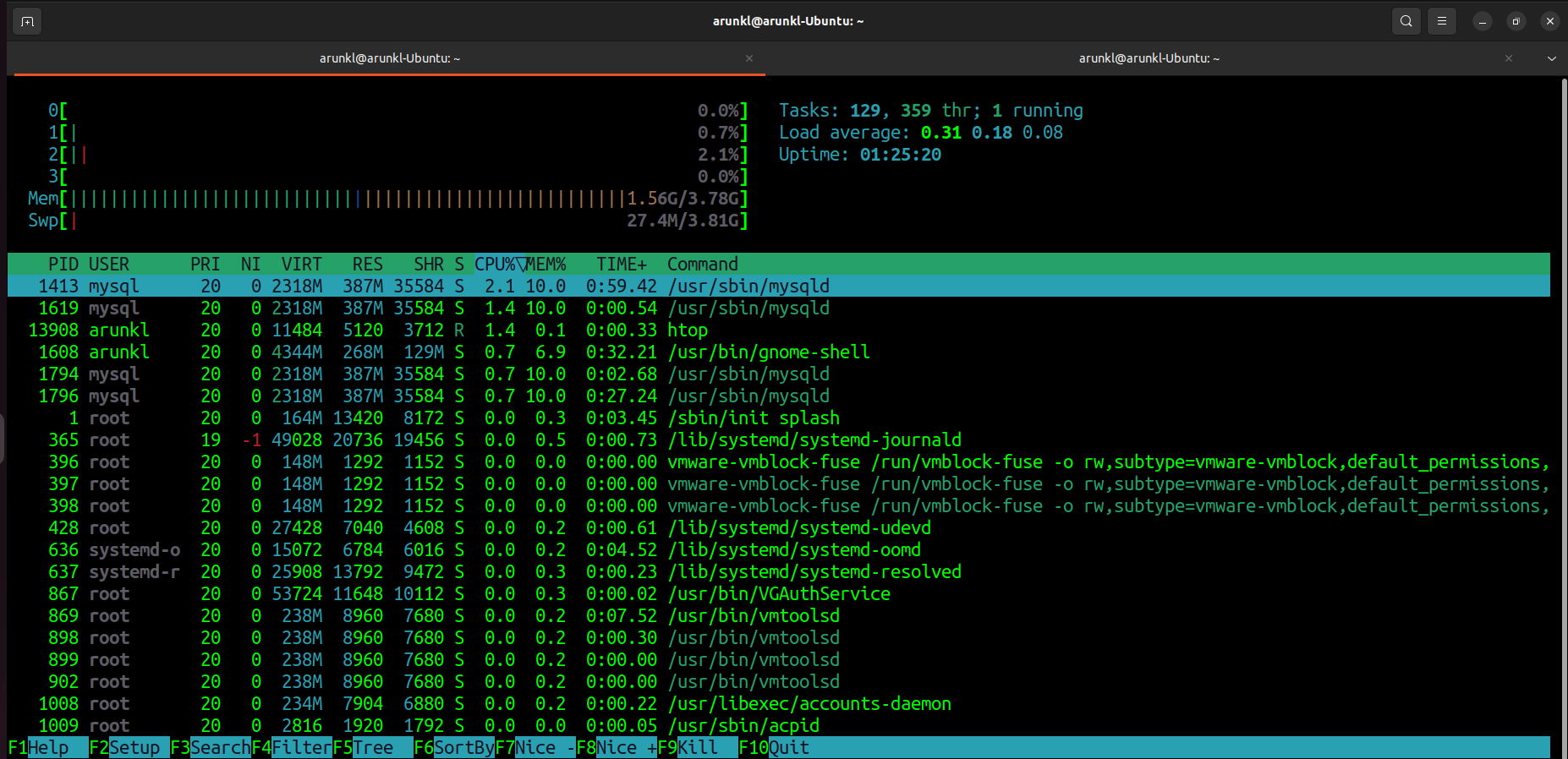This screenshot has height=759, width=1568.
Task: Click the Mem usage meter bar
Action: (x=388, y=199)
